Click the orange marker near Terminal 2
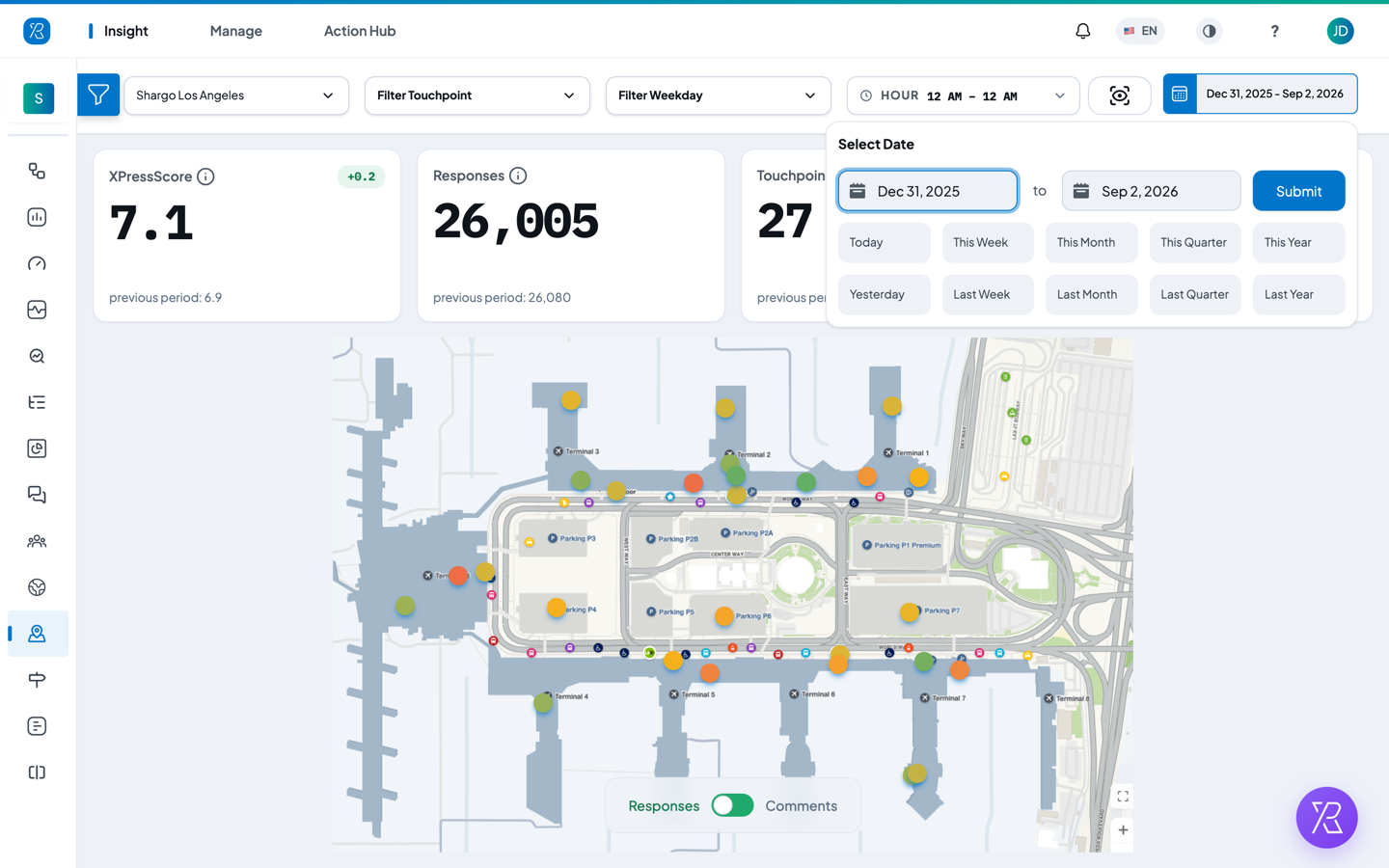The width and height of the screenshot is (1389, 868). point(693,483)
